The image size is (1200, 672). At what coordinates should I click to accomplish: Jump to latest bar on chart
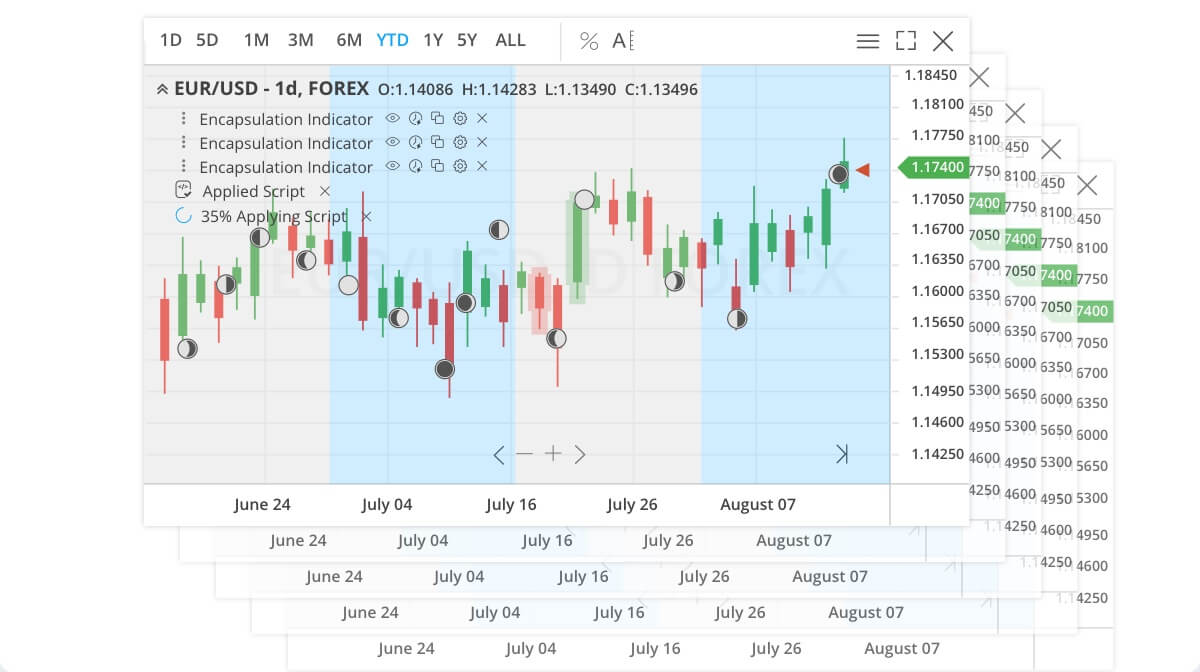pyautogui.click(x=842, y=455)
